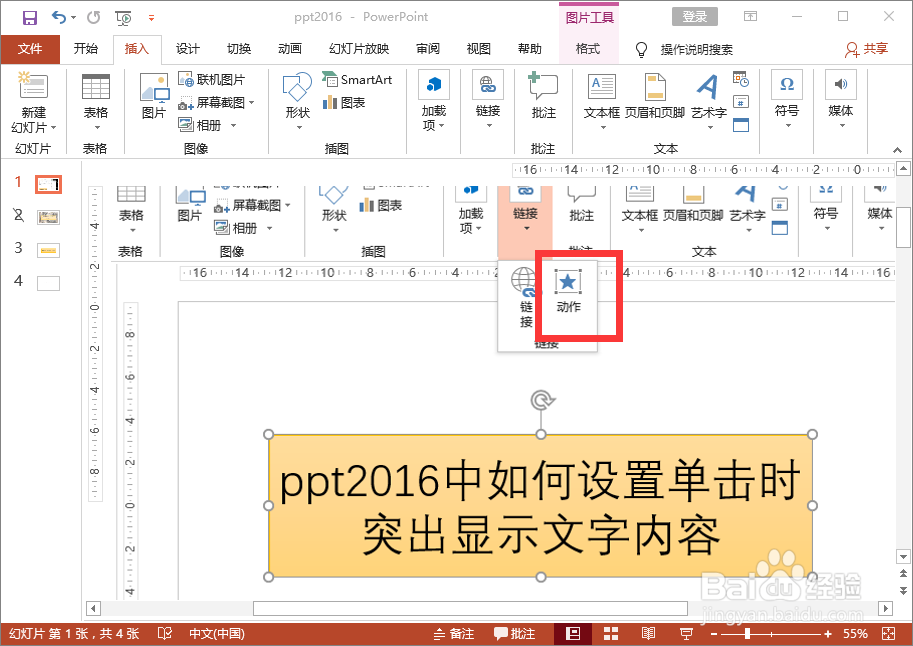Start slideshow from beginning in quick access toolbar
This screenshot has height=646, width=913.
click(x=123, y=18)
